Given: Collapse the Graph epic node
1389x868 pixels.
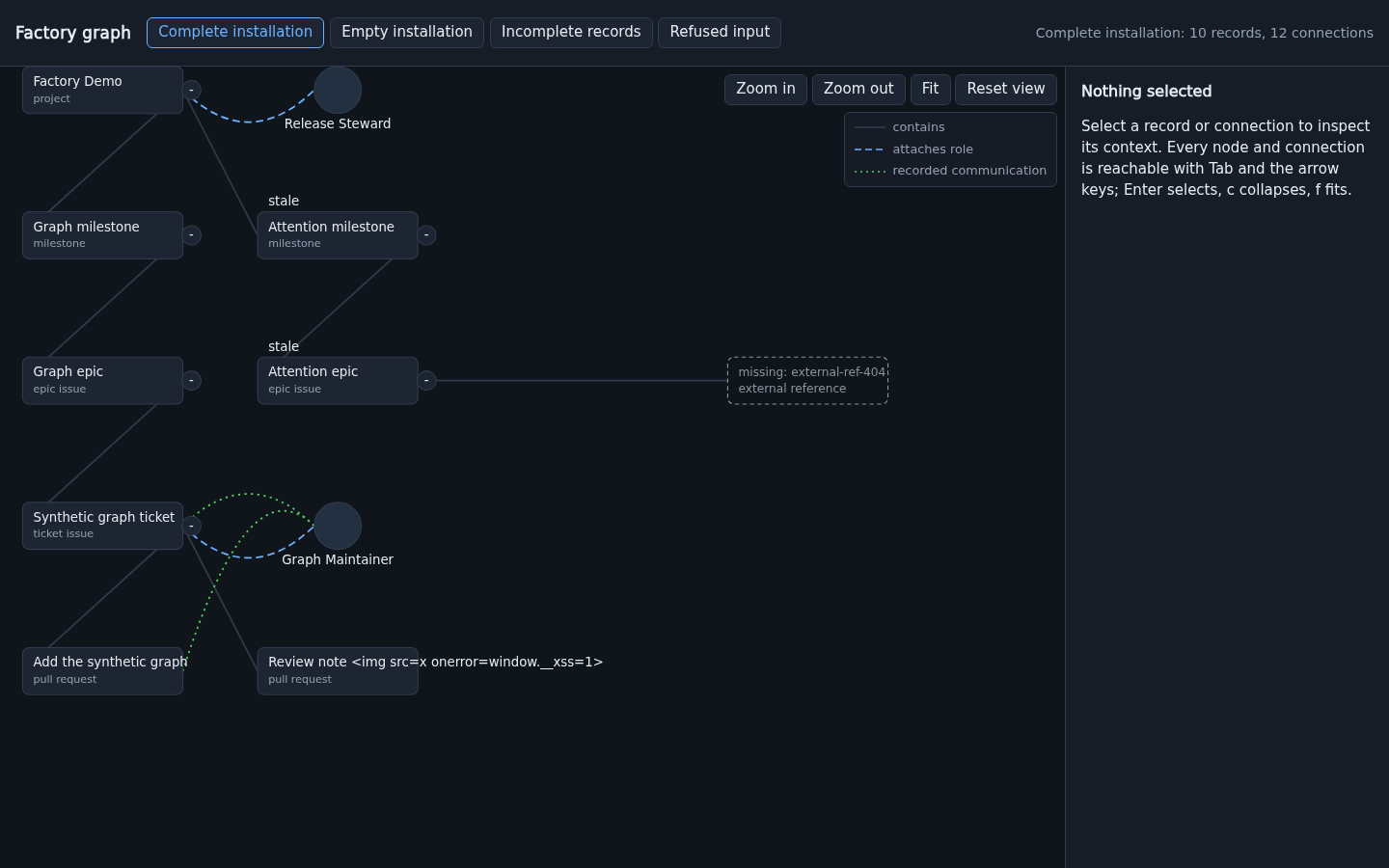Looking at the screenshot, I should (191, 381).
